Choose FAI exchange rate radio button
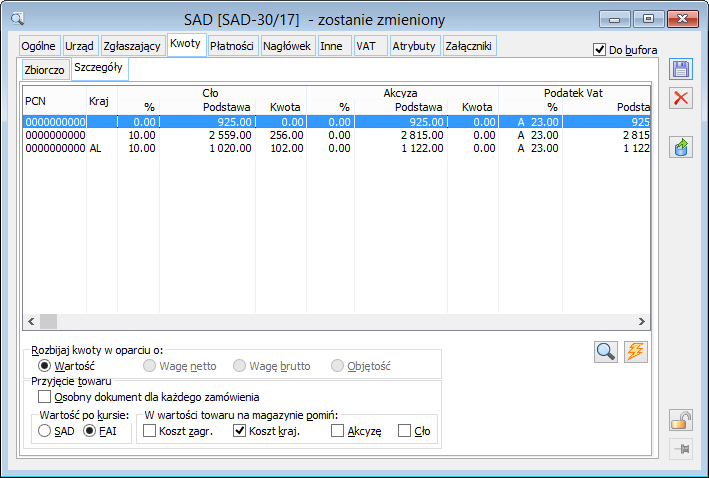The height and width of the screenshot is (478, 709). click(90, 431)
